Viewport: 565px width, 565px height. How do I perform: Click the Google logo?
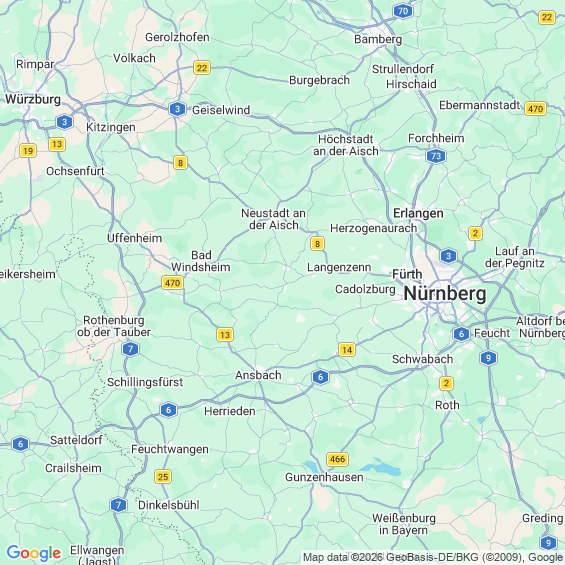[34, 553]
